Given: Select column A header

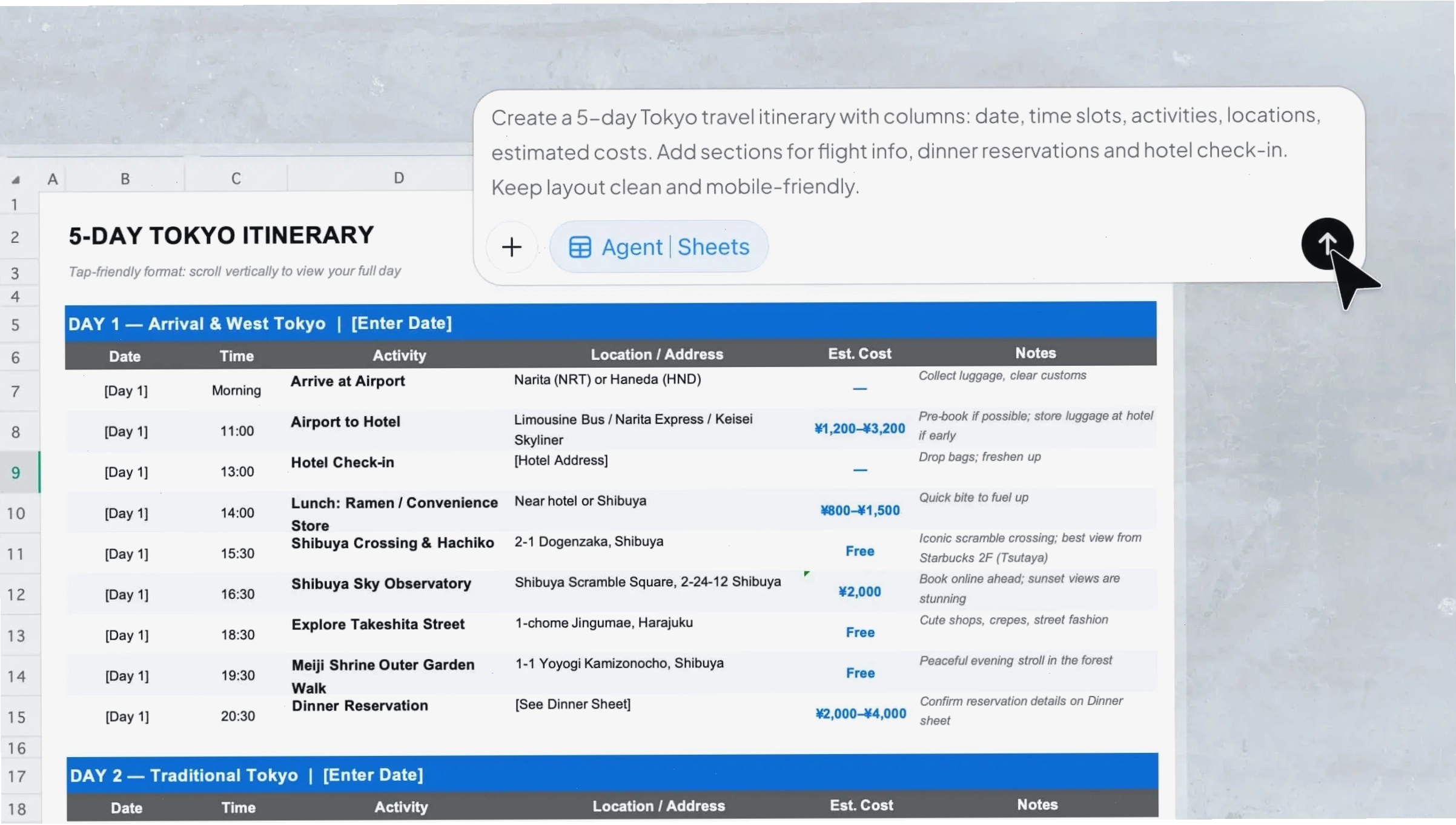Looking at the screenshot, I should [x=53, y=179].
